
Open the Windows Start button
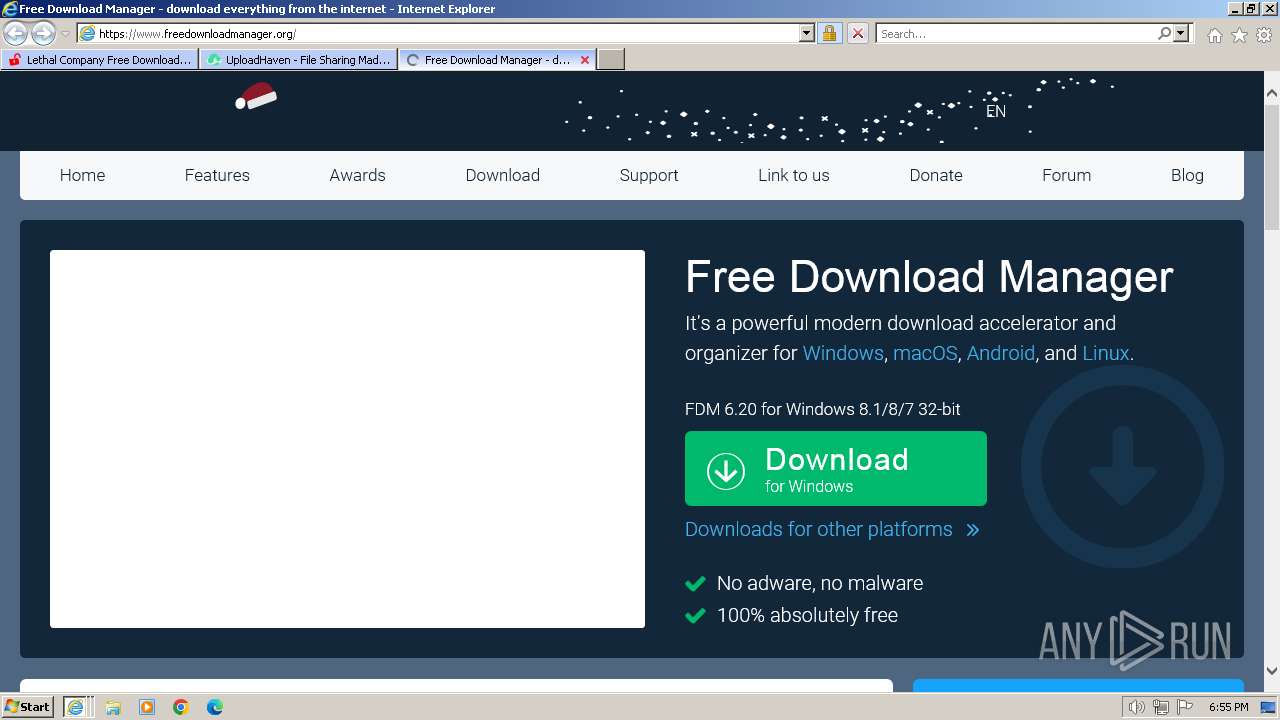click(x=27, y=706)
